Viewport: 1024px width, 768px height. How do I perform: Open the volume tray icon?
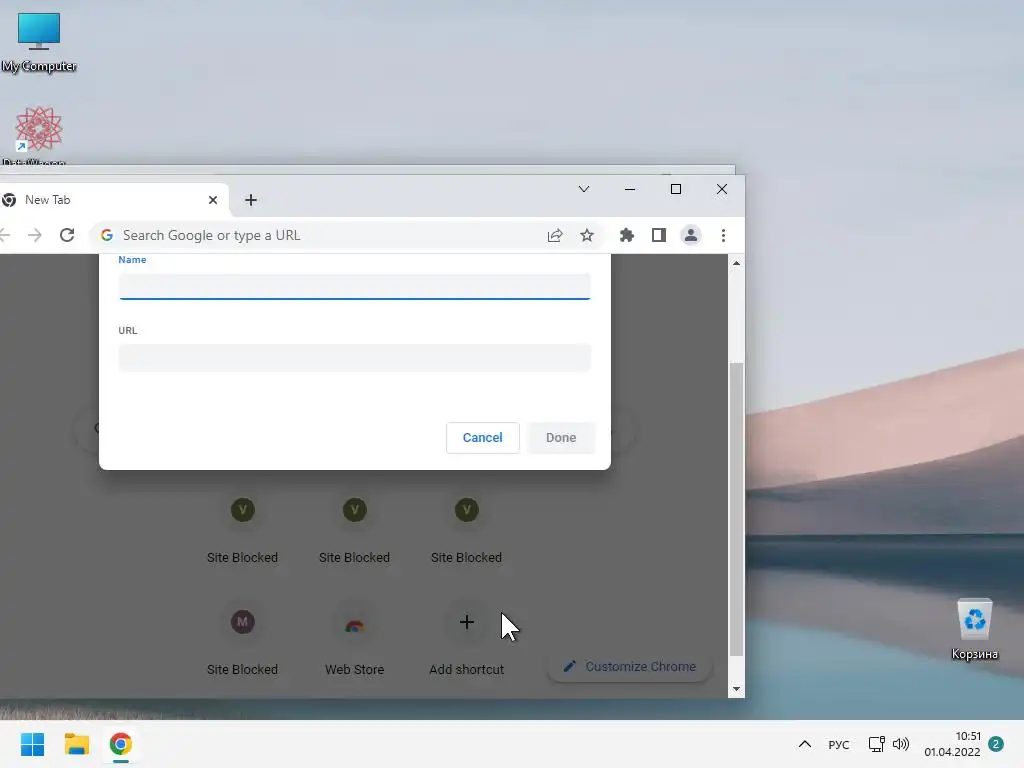point(901,744)
